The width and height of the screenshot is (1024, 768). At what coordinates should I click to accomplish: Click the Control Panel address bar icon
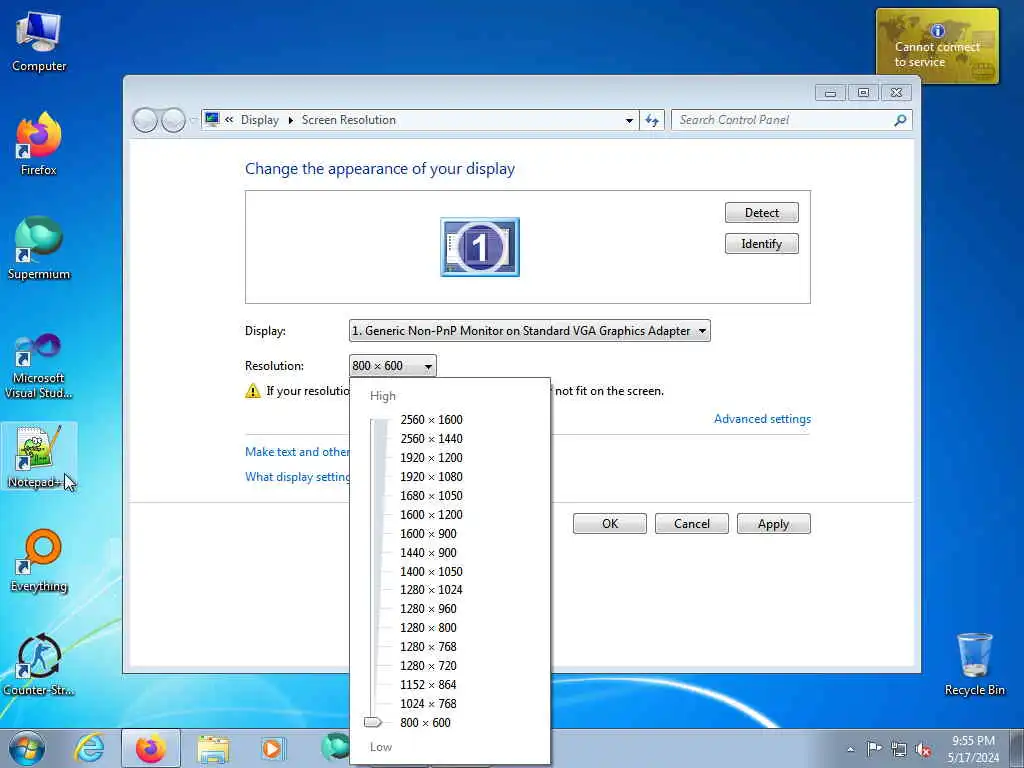[x=212, y=120]
